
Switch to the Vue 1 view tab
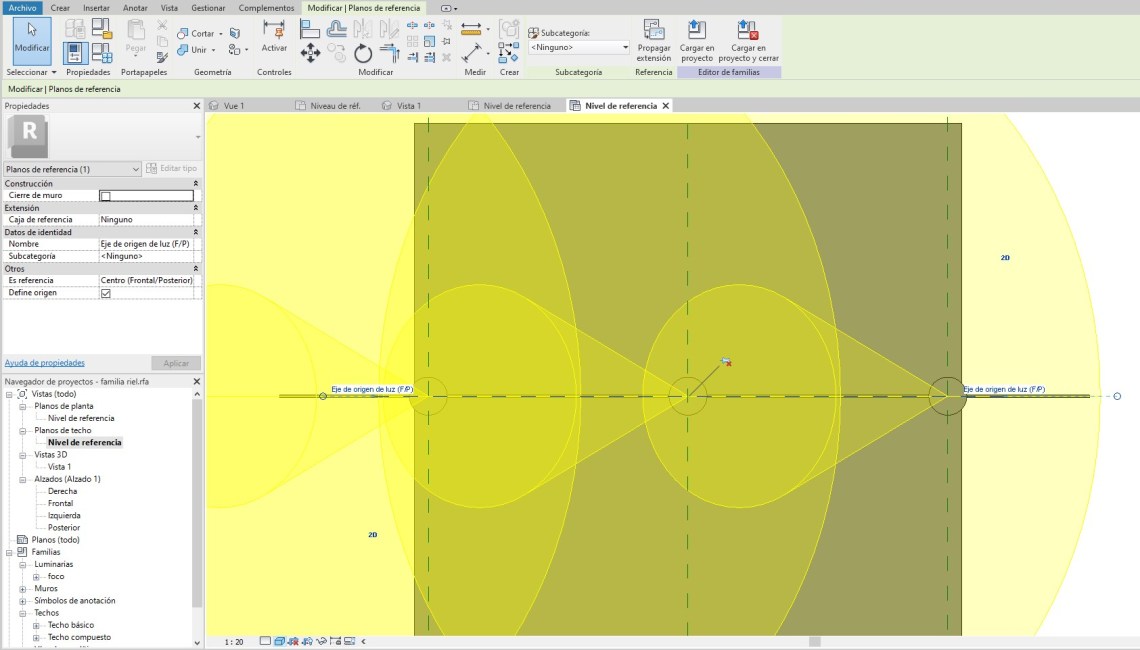(x=234, y=105)
